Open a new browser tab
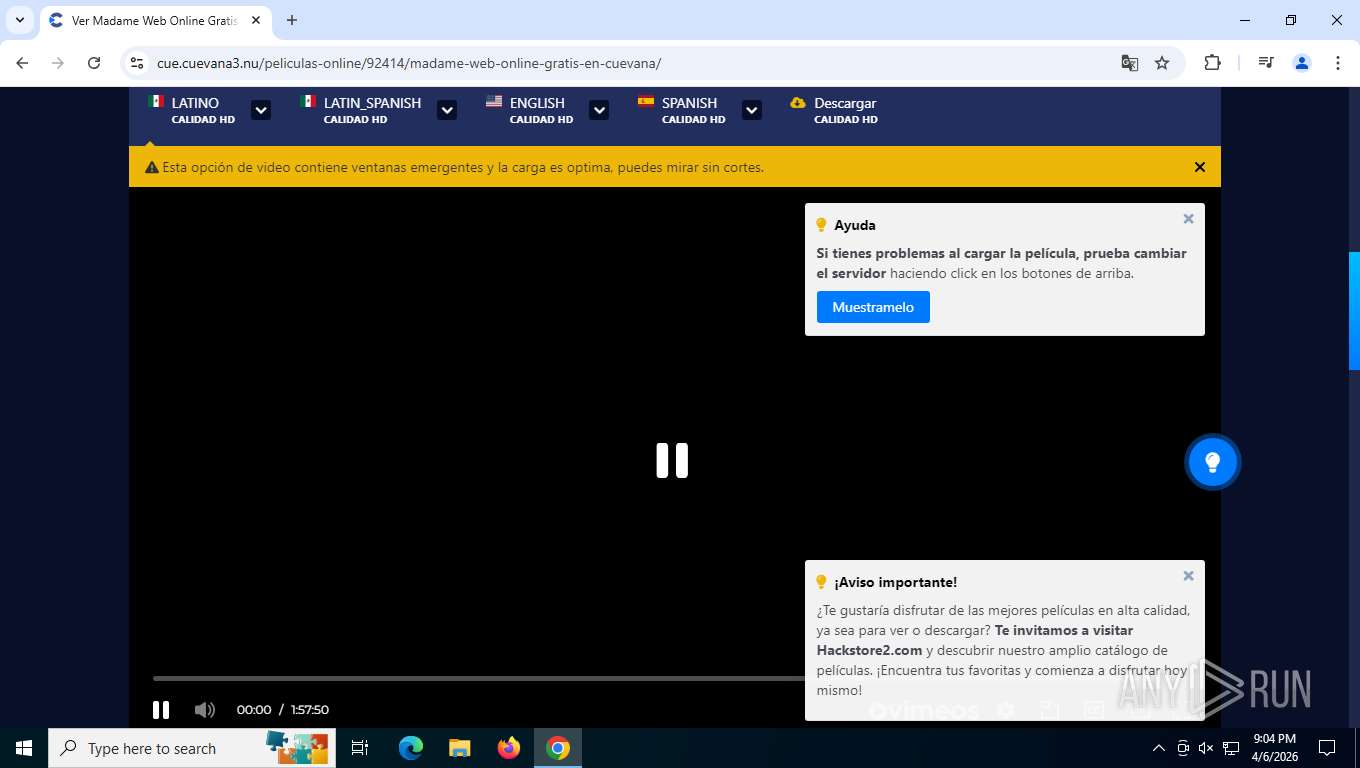This screenshot has width=1360, height=768. tap(292, 20)
